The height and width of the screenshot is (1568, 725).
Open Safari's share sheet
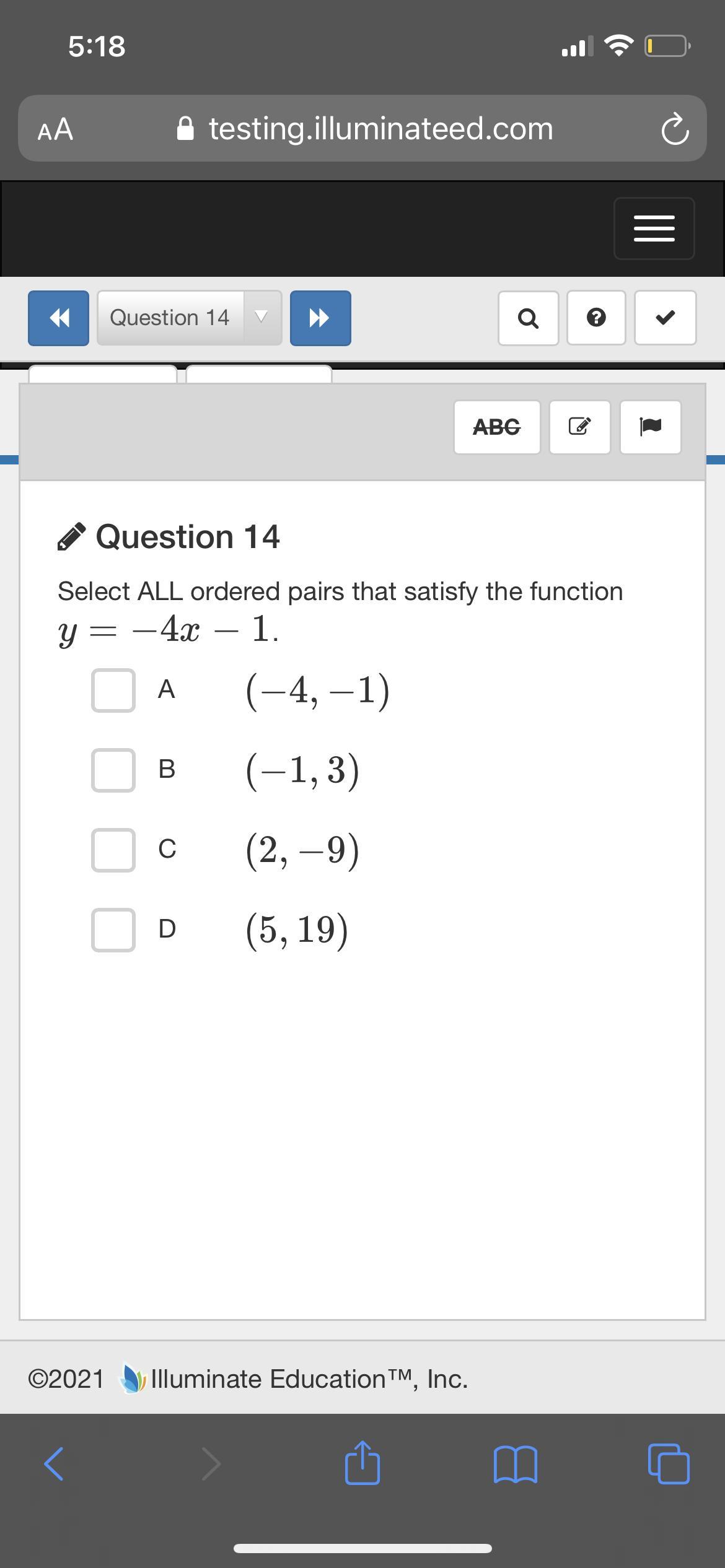click(362, 1464)
